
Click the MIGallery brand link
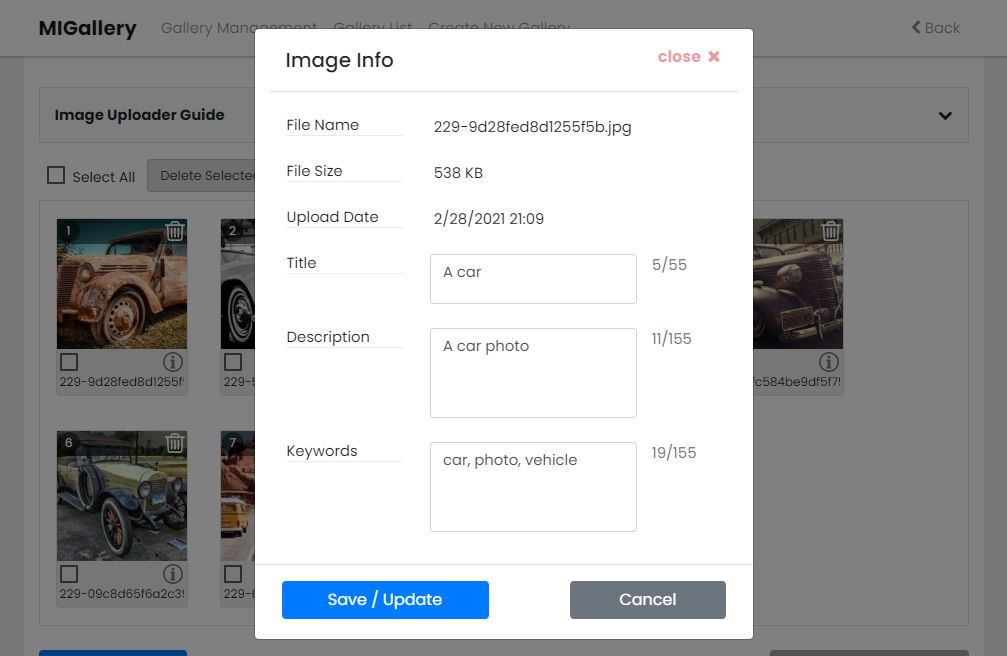[x=87, y=28]
